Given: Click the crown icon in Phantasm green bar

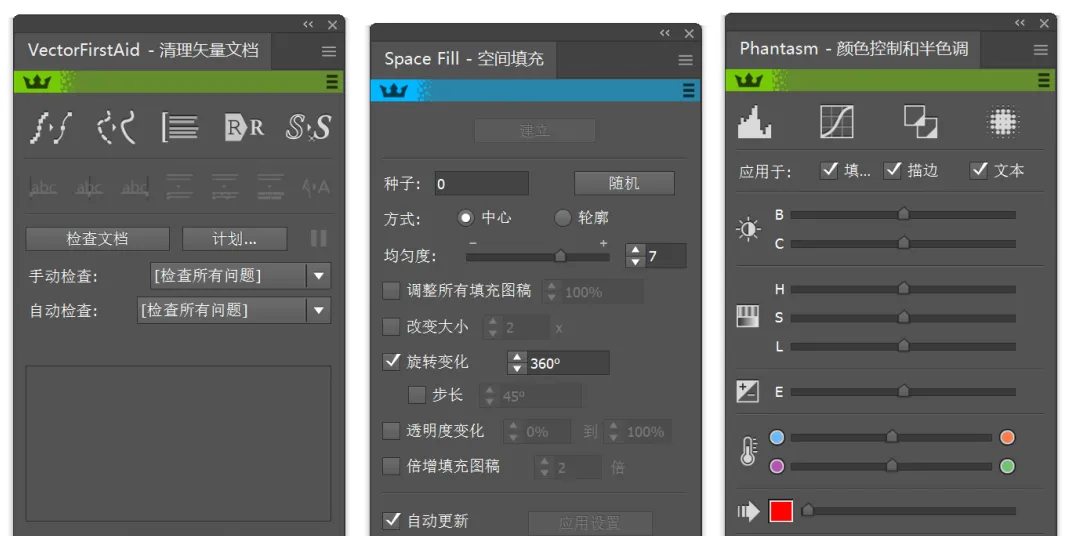Looking at the screenshot, I should (x=749, y=81).
